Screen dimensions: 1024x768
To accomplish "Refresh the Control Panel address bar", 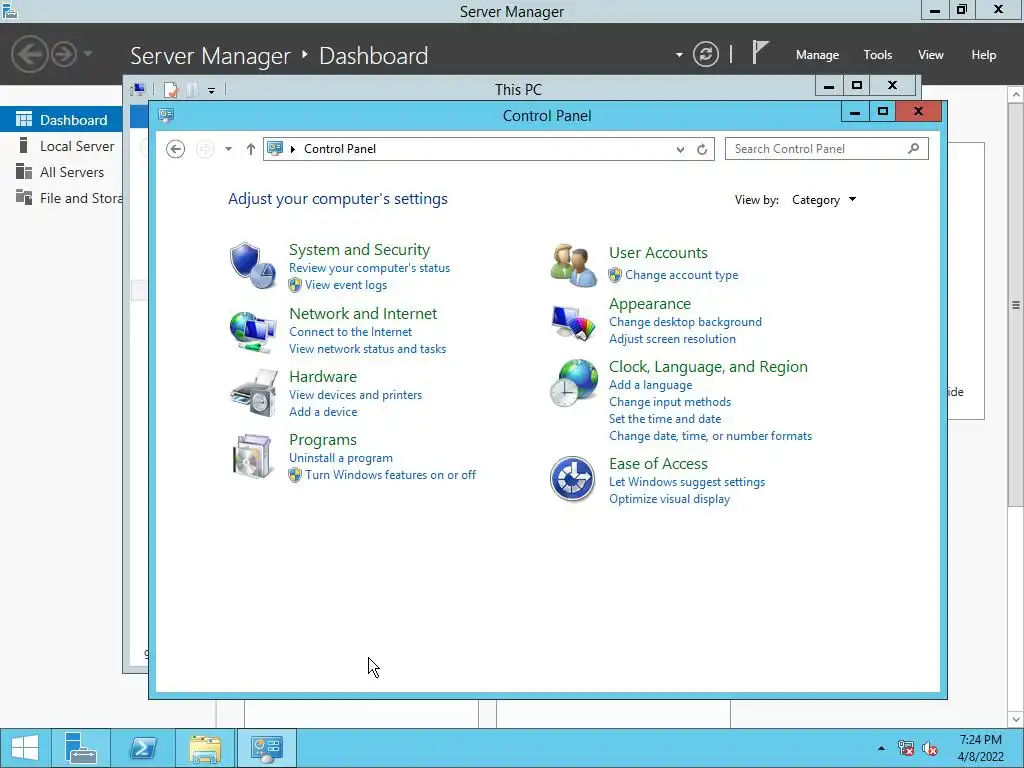I will tap(702, 149).
